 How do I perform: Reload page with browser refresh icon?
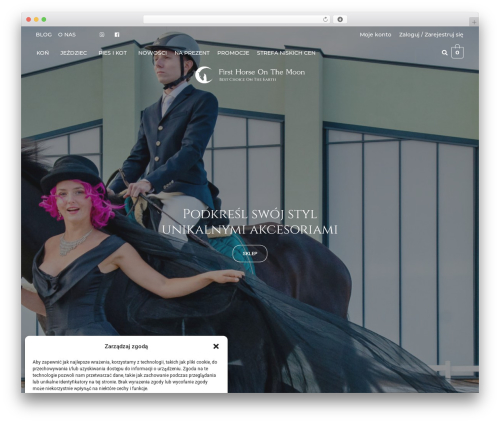pyautogui.click(x=325, y=20)
